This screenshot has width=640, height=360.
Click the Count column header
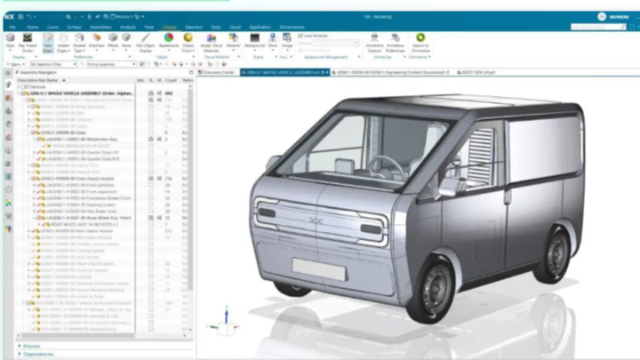[x=171, y=80]
